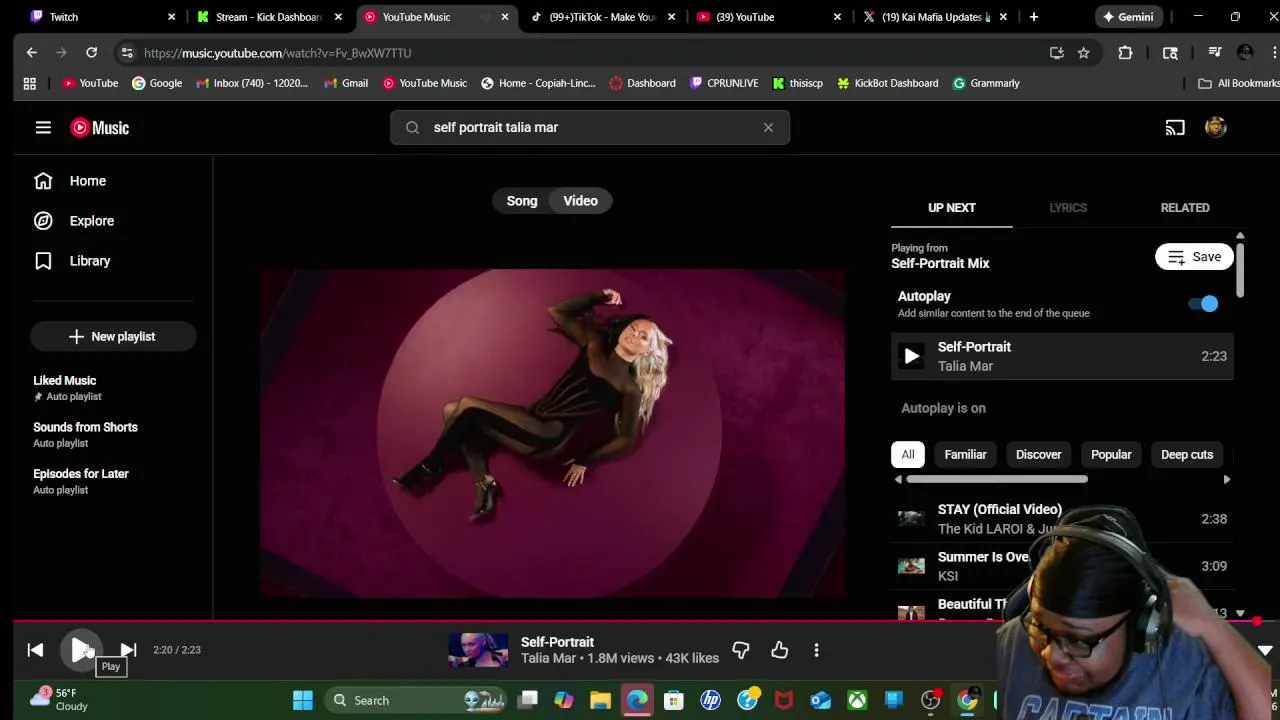Reload the page
This screenshot has width=1280, height=720.
91,53
